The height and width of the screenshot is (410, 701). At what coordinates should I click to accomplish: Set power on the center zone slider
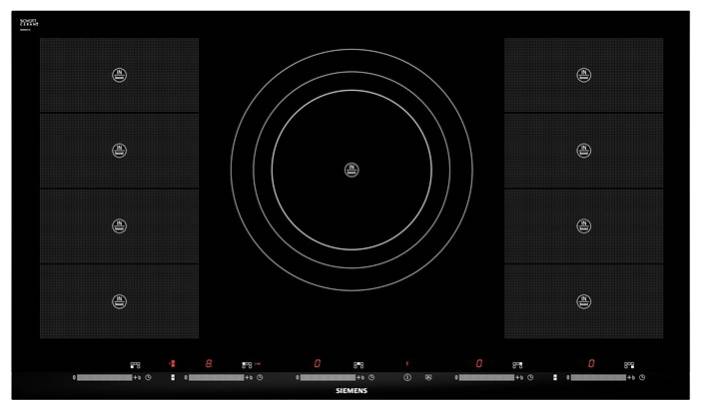click(x=328, y=378)
